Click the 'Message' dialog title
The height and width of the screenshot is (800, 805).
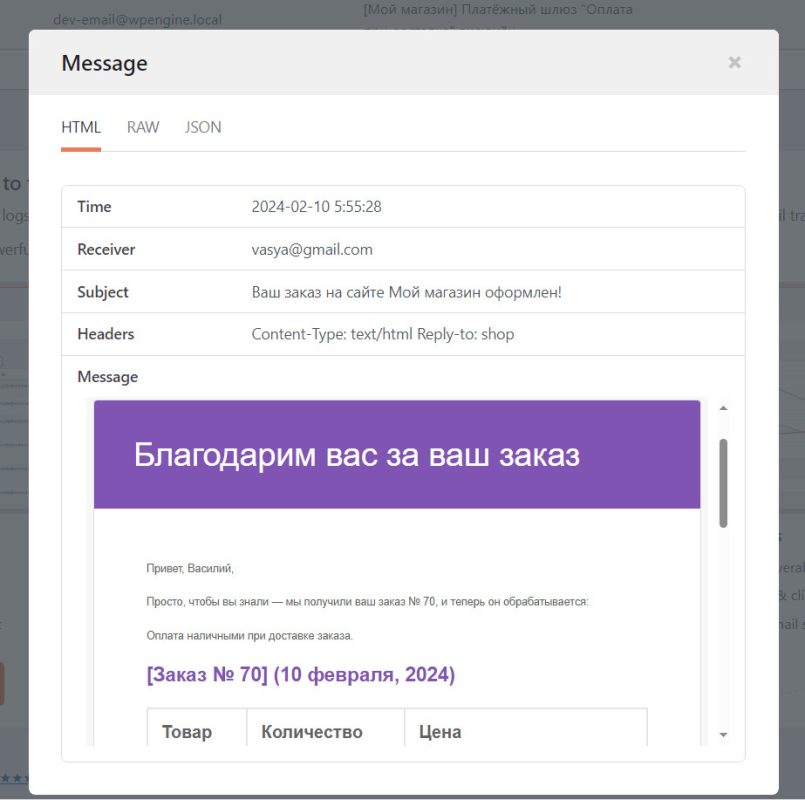105,62
